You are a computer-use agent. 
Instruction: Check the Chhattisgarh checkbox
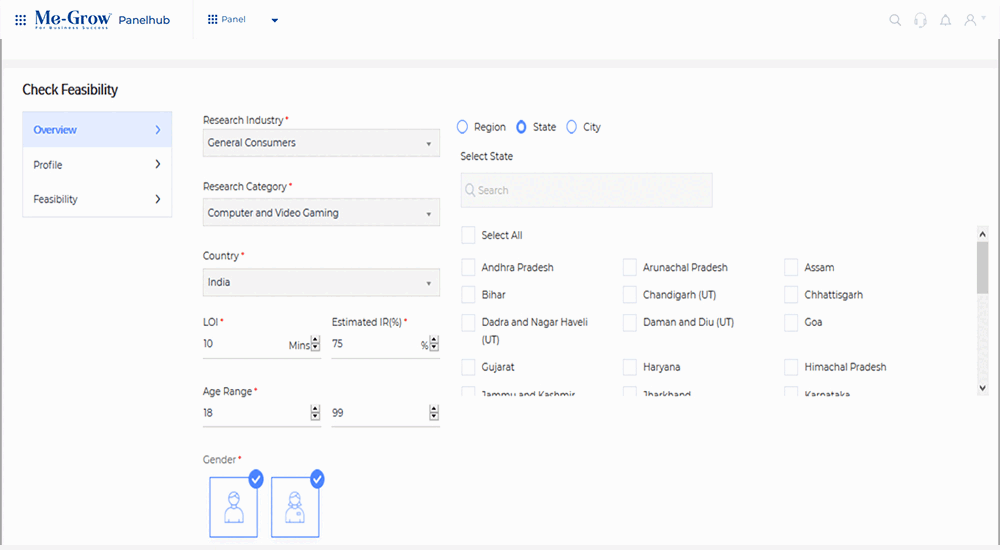pyautogui.click(x=791, y=295)
